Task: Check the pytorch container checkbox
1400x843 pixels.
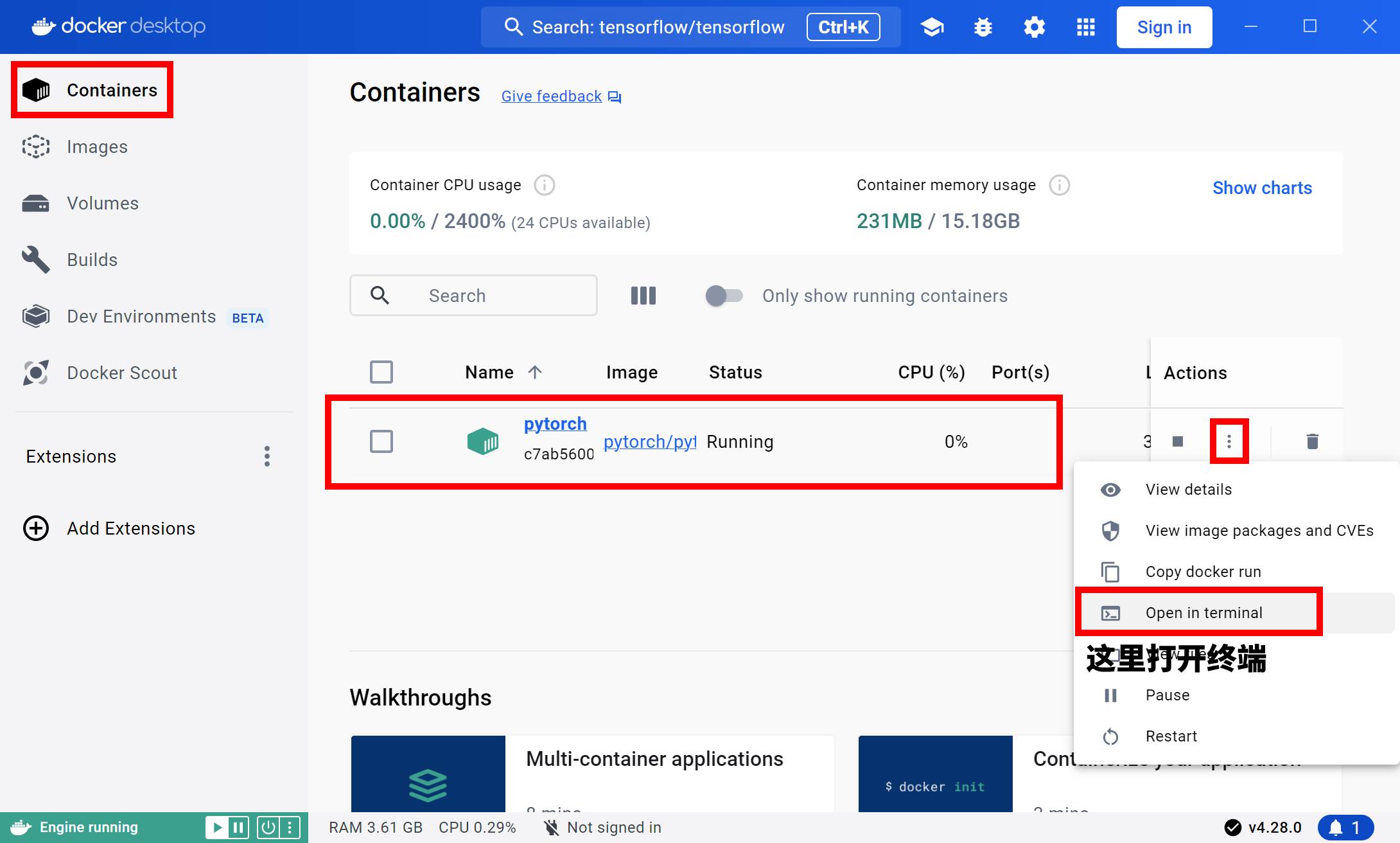Action: tap(381, 441)
